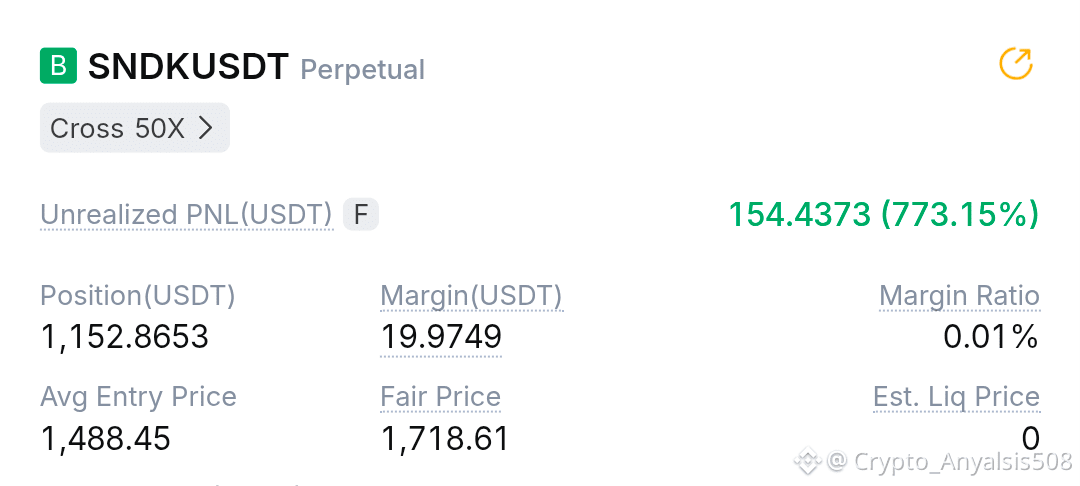Click the Margin(USDT) underlined label
The height and width of the screenshot is (486, 1080).
472,296
